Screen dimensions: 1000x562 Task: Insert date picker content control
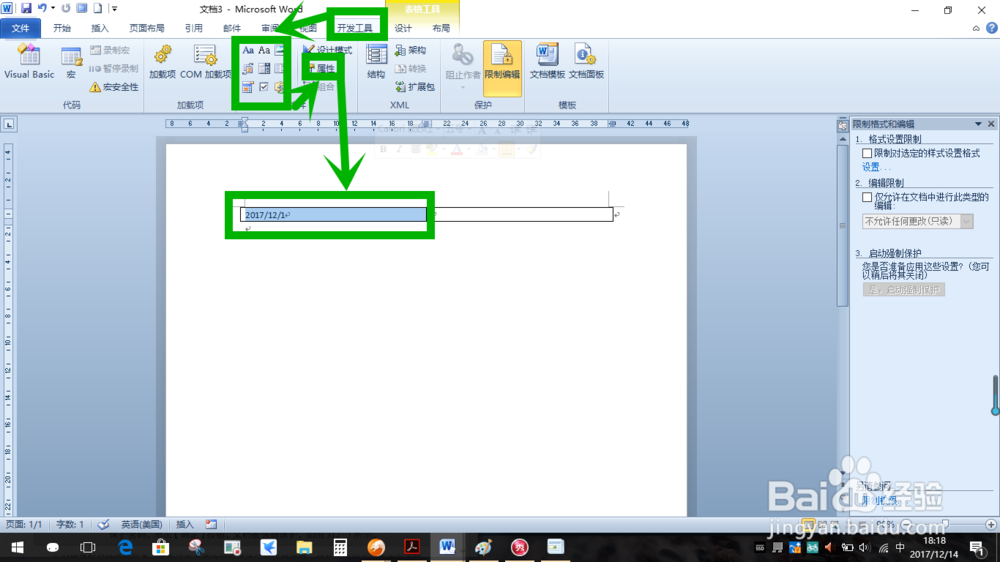[x=248, y=87]
